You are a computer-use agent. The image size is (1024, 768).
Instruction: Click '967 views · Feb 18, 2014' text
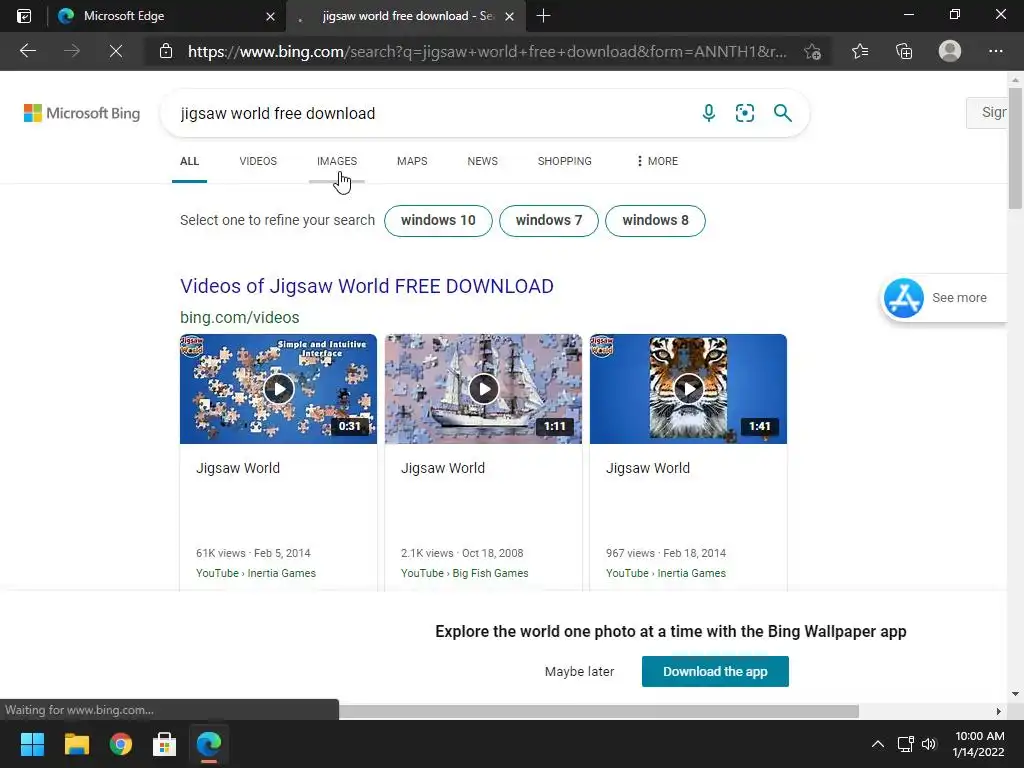[x=665, y=553]
